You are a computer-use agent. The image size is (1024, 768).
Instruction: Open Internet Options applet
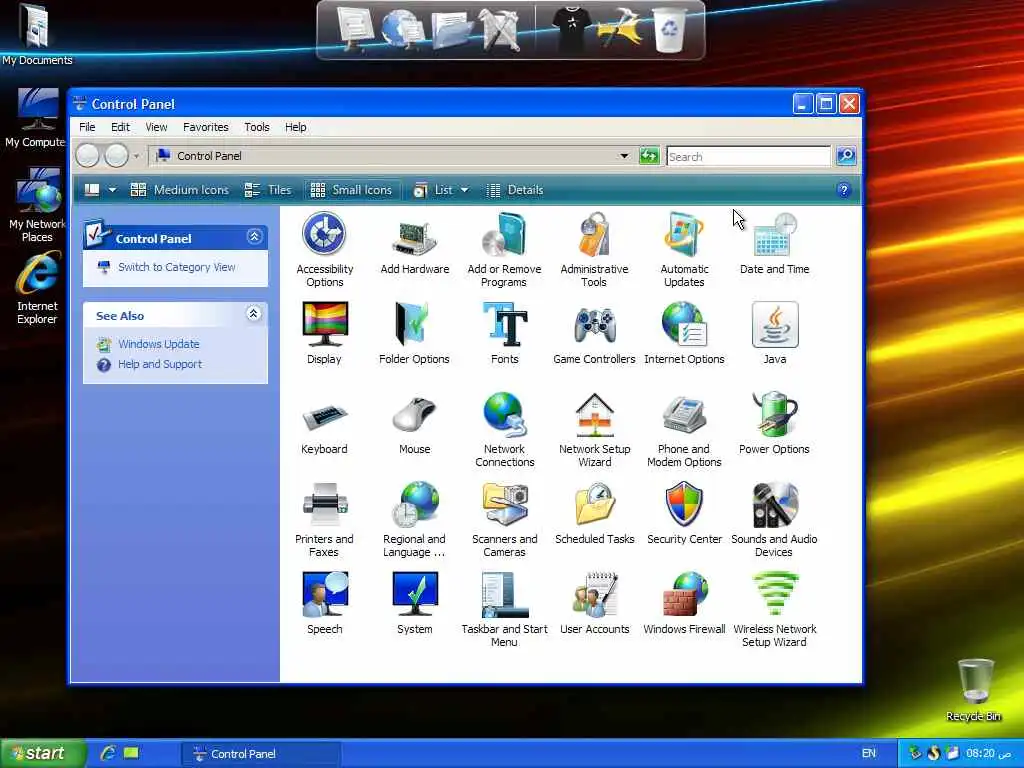tap(684, 333)
